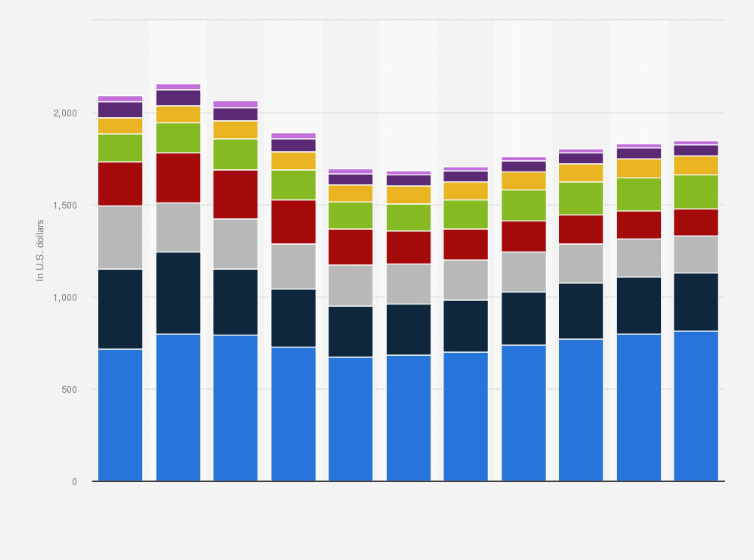The image size is (754, 560).
Task: Select the yellow segment of the tallest bar
Action: coord(178,114)
